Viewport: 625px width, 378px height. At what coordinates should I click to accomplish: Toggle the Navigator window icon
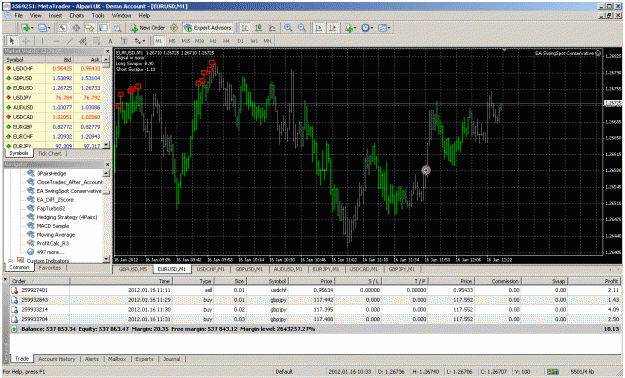[x=90, y=28]
